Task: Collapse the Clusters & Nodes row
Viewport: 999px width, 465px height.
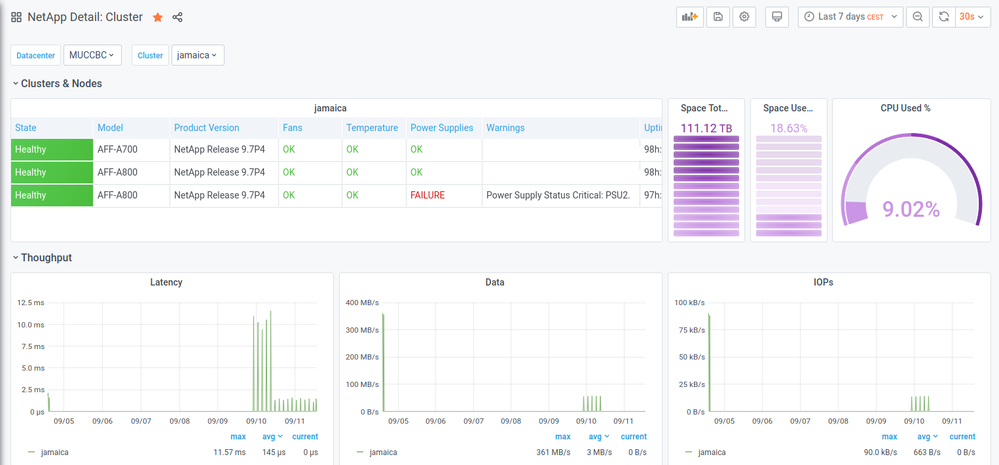Action: pyautogui.click(x=61, y=84)
